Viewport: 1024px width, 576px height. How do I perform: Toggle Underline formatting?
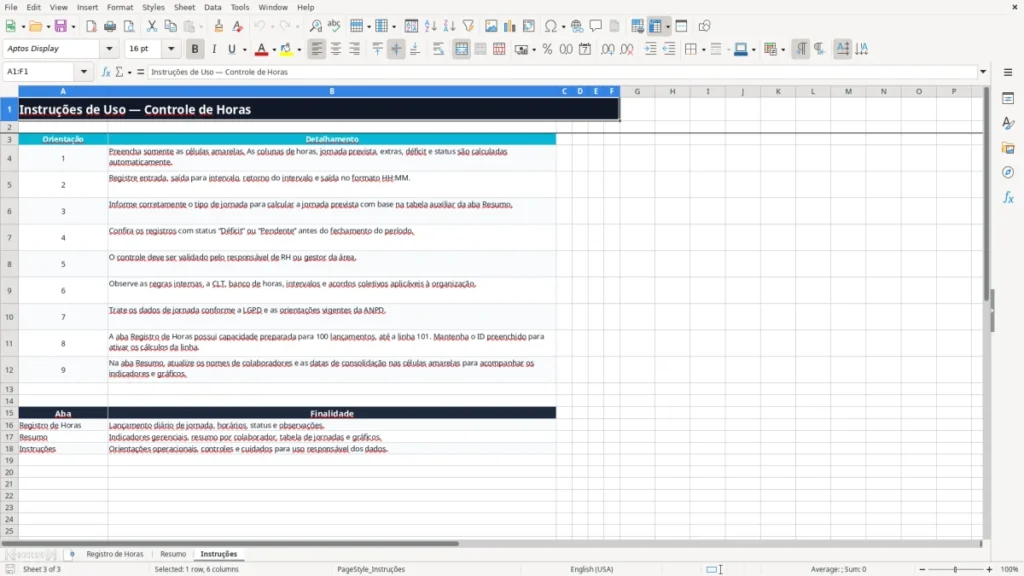pyautogui.click(x=231, y=49)
